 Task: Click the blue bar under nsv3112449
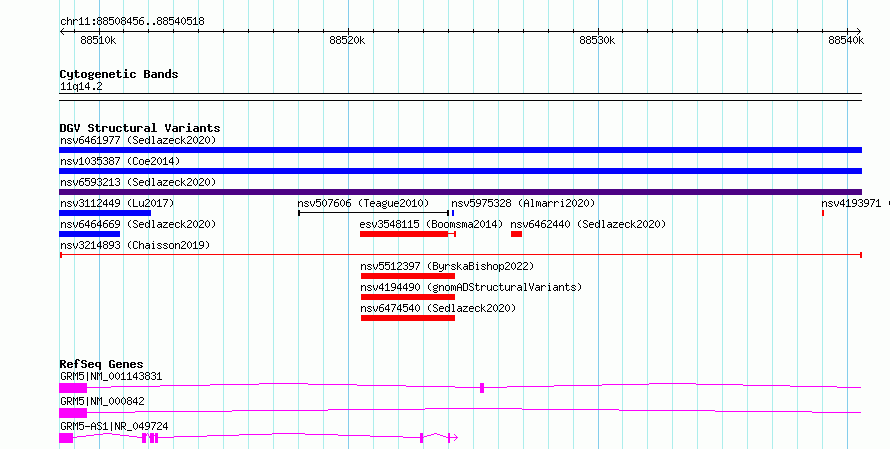click(x=105, y=213)
